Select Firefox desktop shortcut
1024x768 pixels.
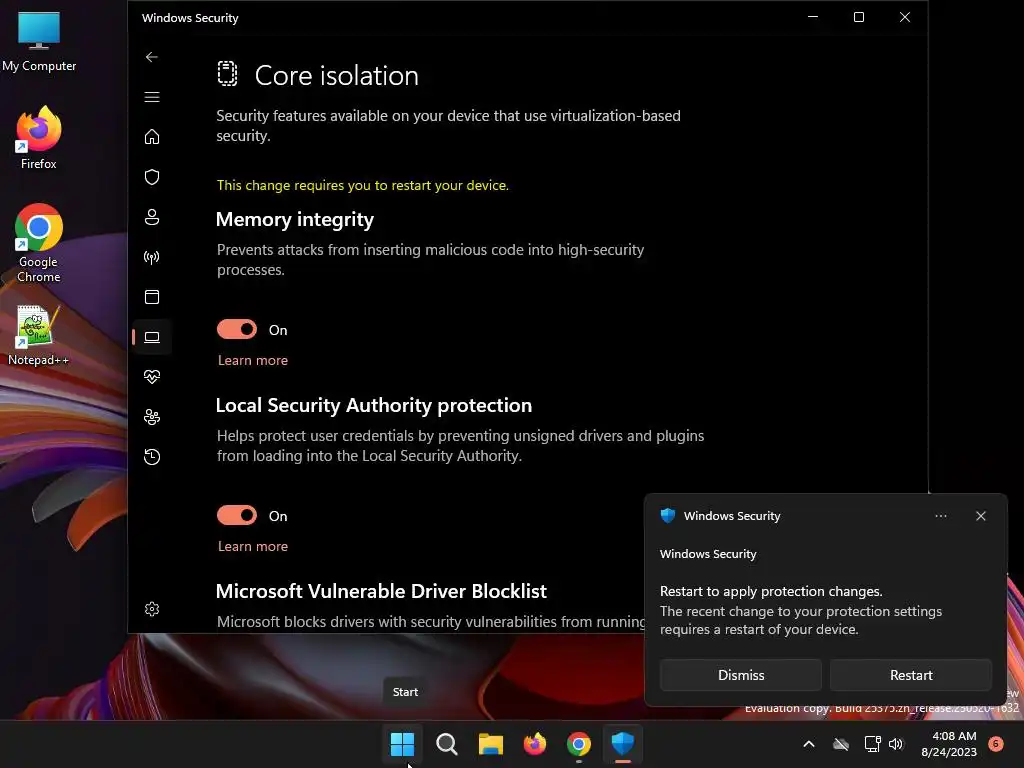(x=39, y=138)
